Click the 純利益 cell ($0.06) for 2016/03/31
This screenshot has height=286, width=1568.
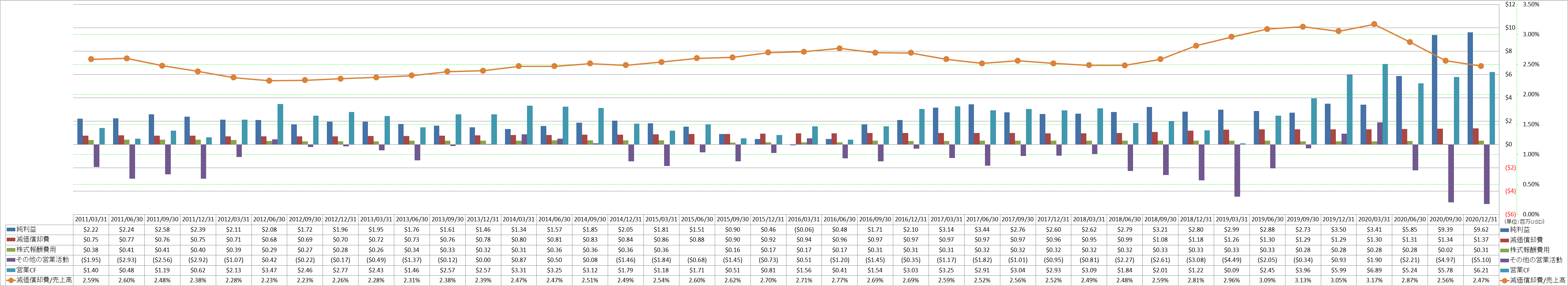804,229
